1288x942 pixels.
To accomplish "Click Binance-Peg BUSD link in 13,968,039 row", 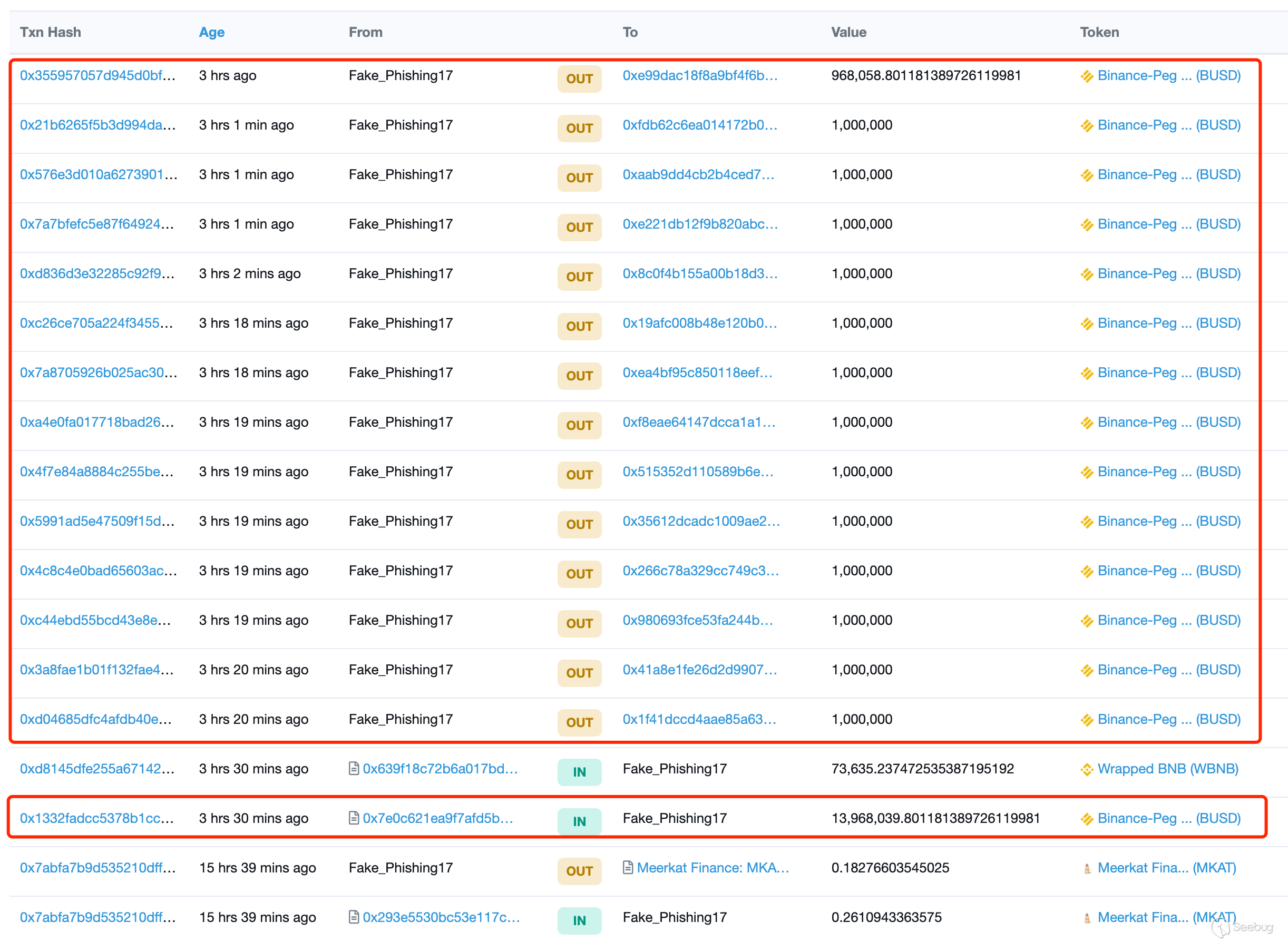I will 1168,818.
